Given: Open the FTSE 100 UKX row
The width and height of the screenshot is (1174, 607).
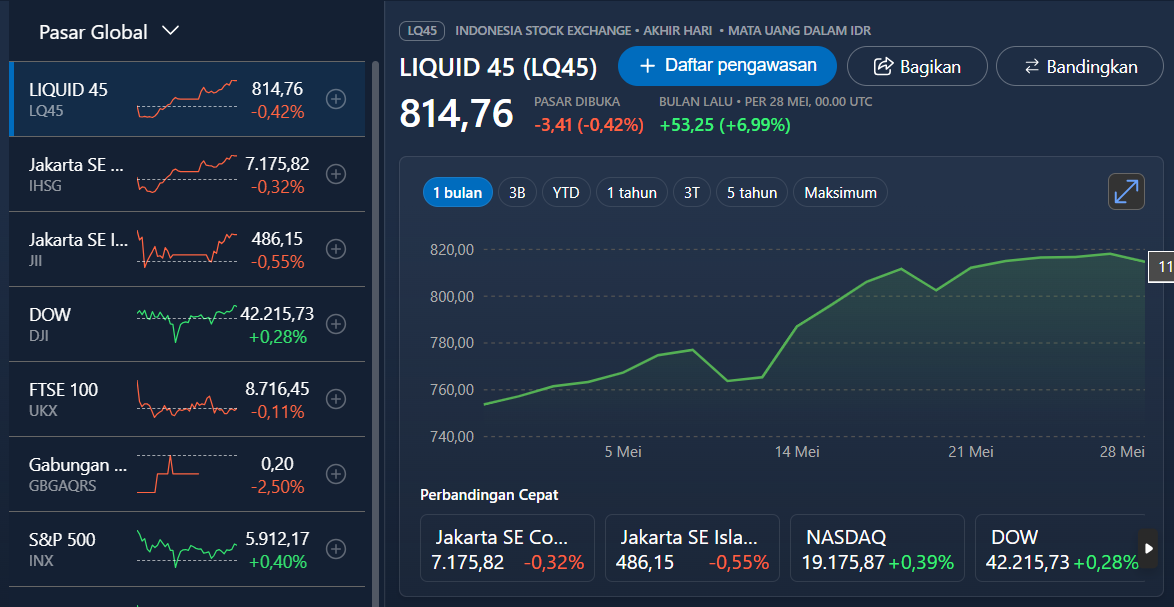Looking at the screenshot, I should click(187, 399).
